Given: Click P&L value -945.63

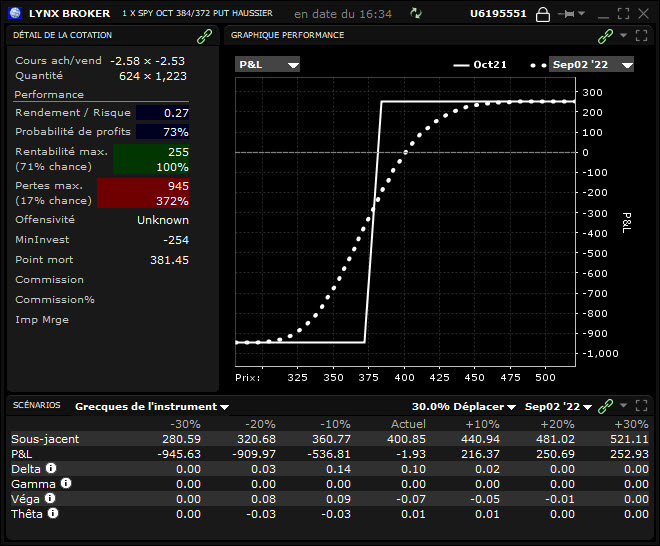Looking at the screenshot, I should [x=179, y=454].
